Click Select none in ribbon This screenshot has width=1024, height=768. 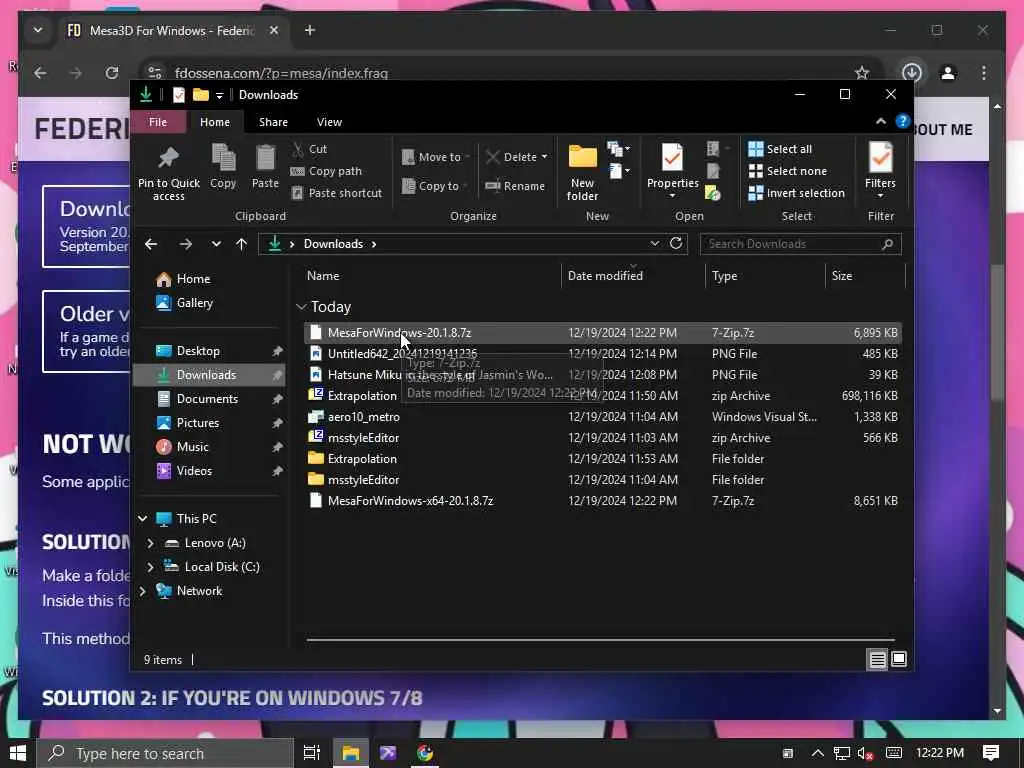(788, 171)
